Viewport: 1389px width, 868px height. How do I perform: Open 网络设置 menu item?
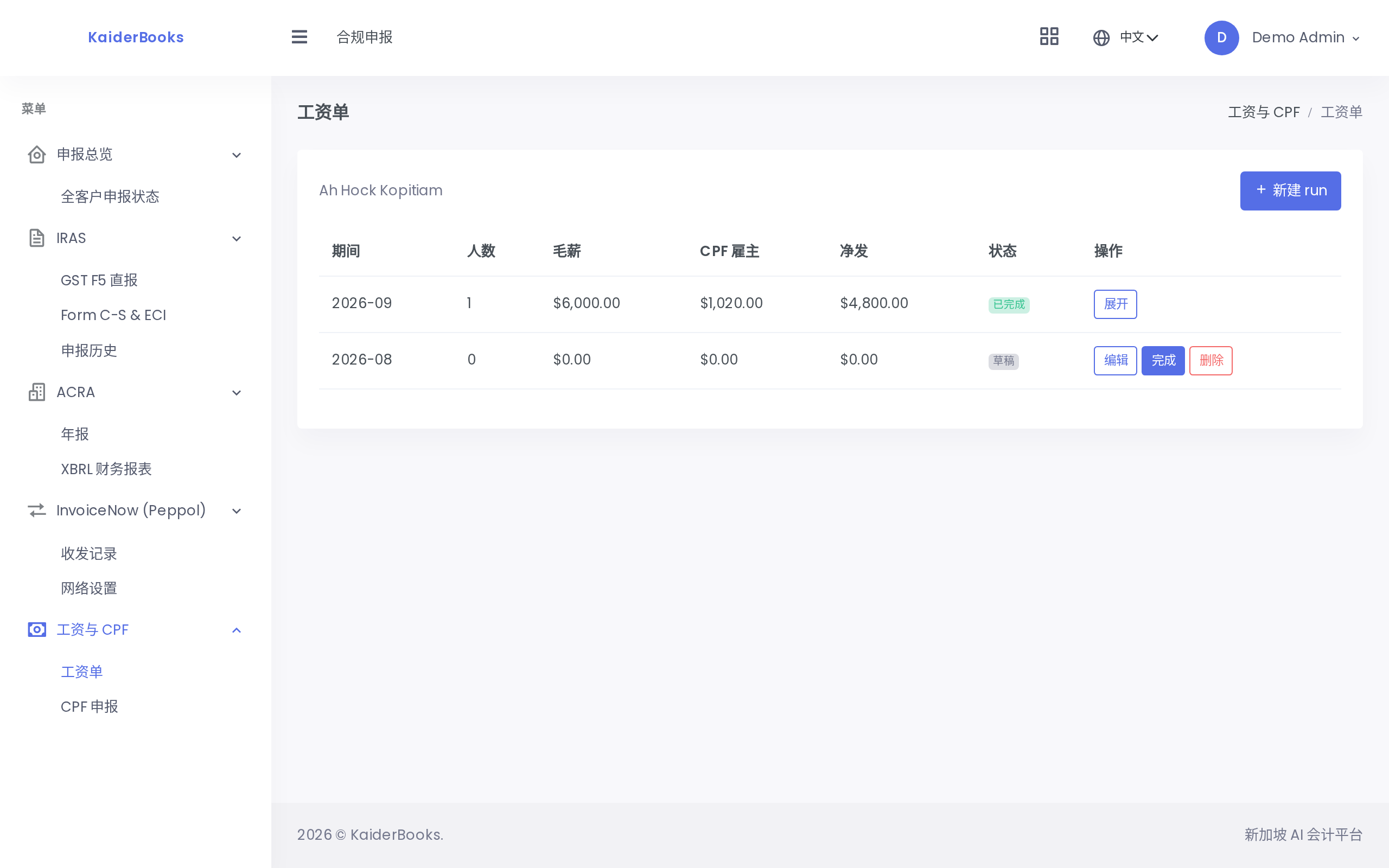point(89,589)
